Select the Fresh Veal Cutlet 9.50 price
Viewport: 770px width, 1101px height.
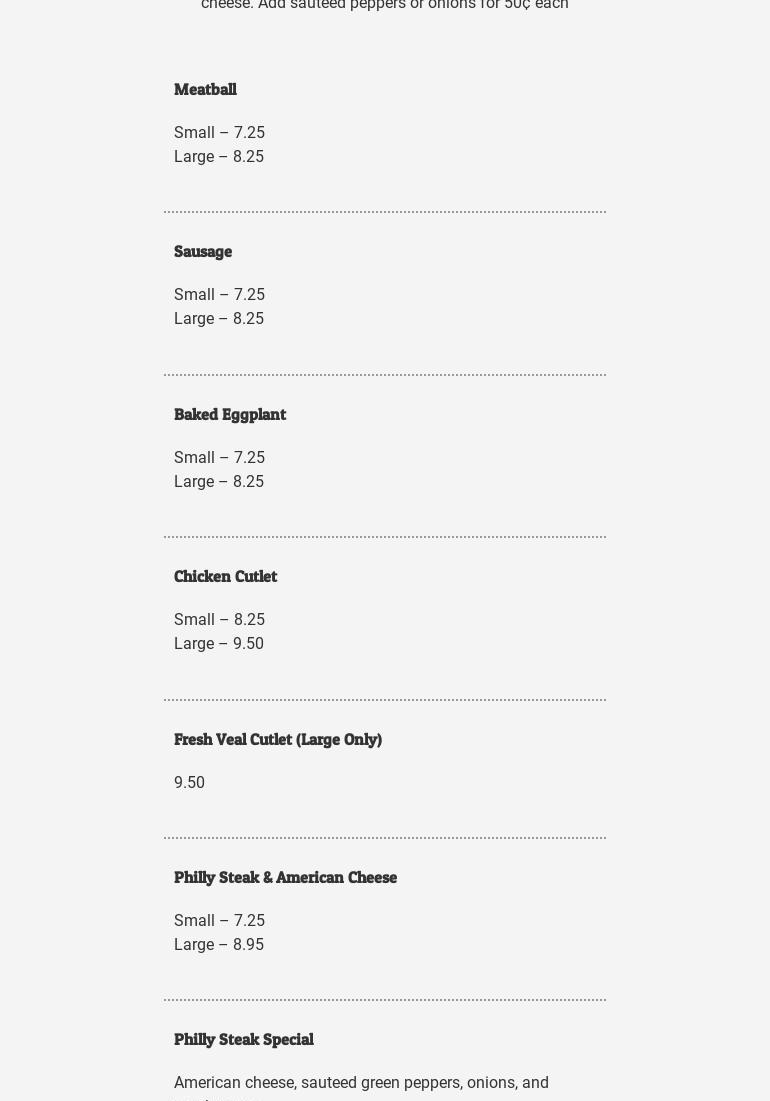click(189, 783)
